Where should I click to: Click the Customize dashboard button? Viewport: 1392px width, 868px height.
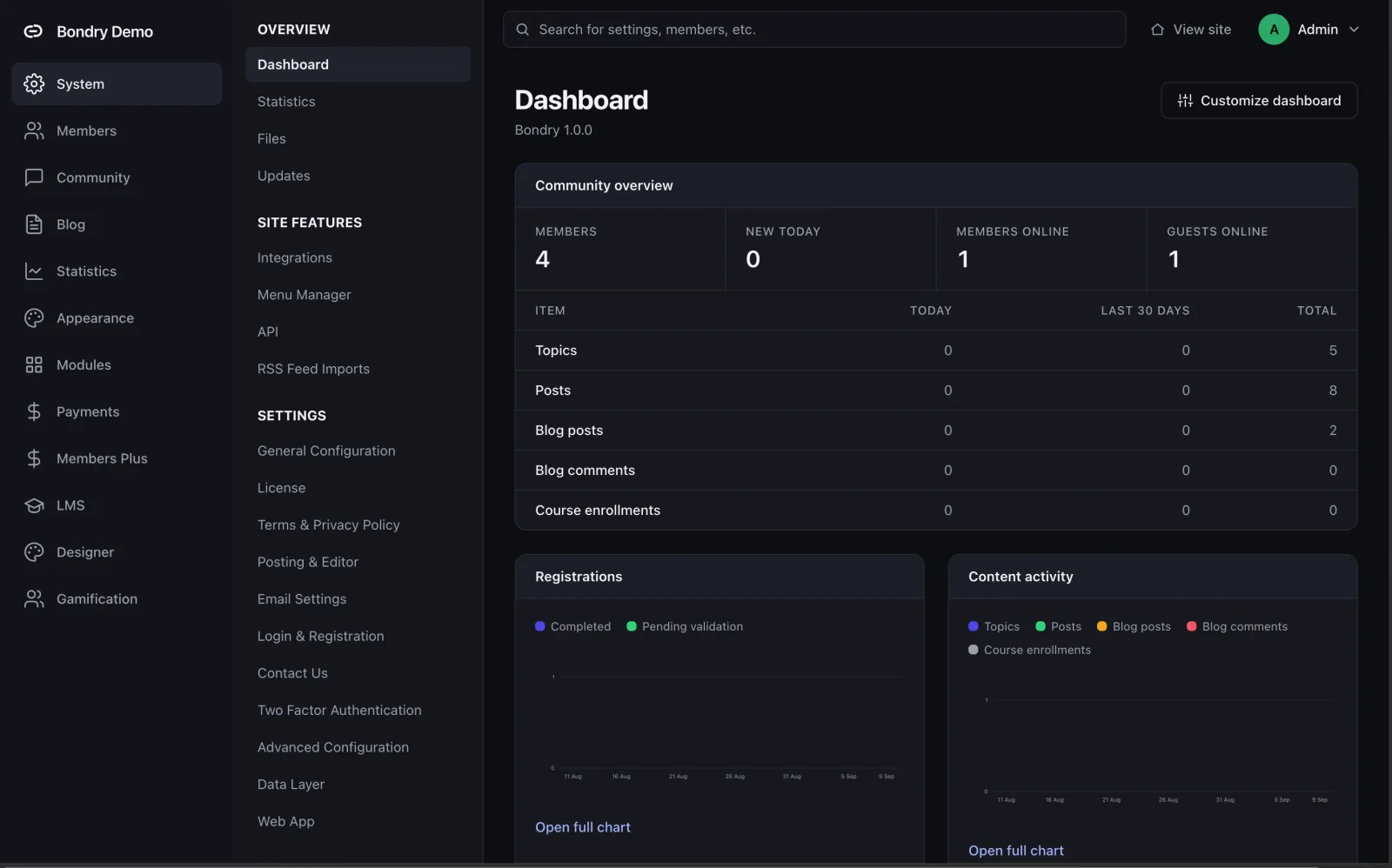point(1259,101)
